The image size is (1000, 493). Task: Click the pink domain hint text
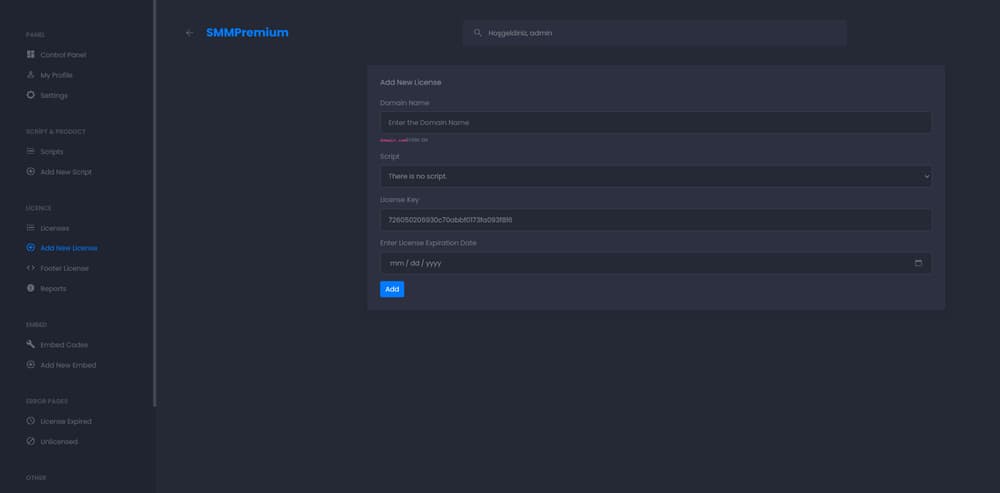(x=393, y=140)
